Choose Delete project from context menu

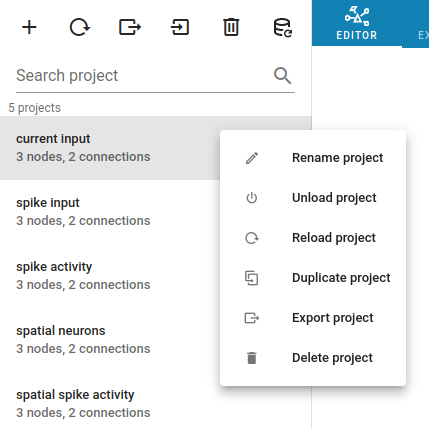(x=313, y=358)
